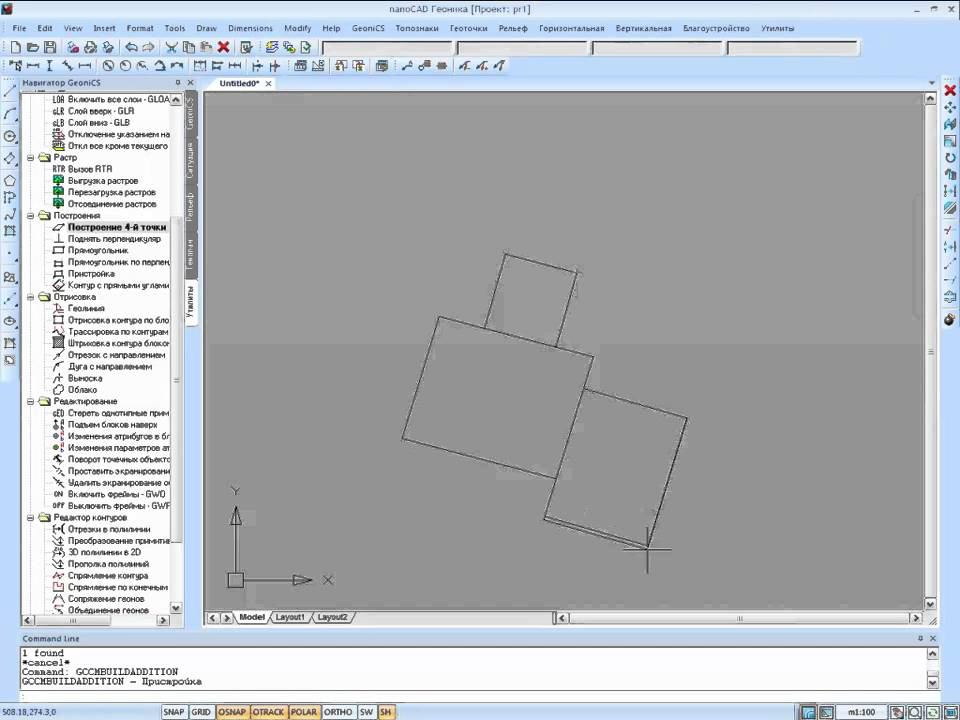Collapse the Построения tree folder
This screenshot has height=720, width=960.
pyautogui.click(x=31, y=216)
